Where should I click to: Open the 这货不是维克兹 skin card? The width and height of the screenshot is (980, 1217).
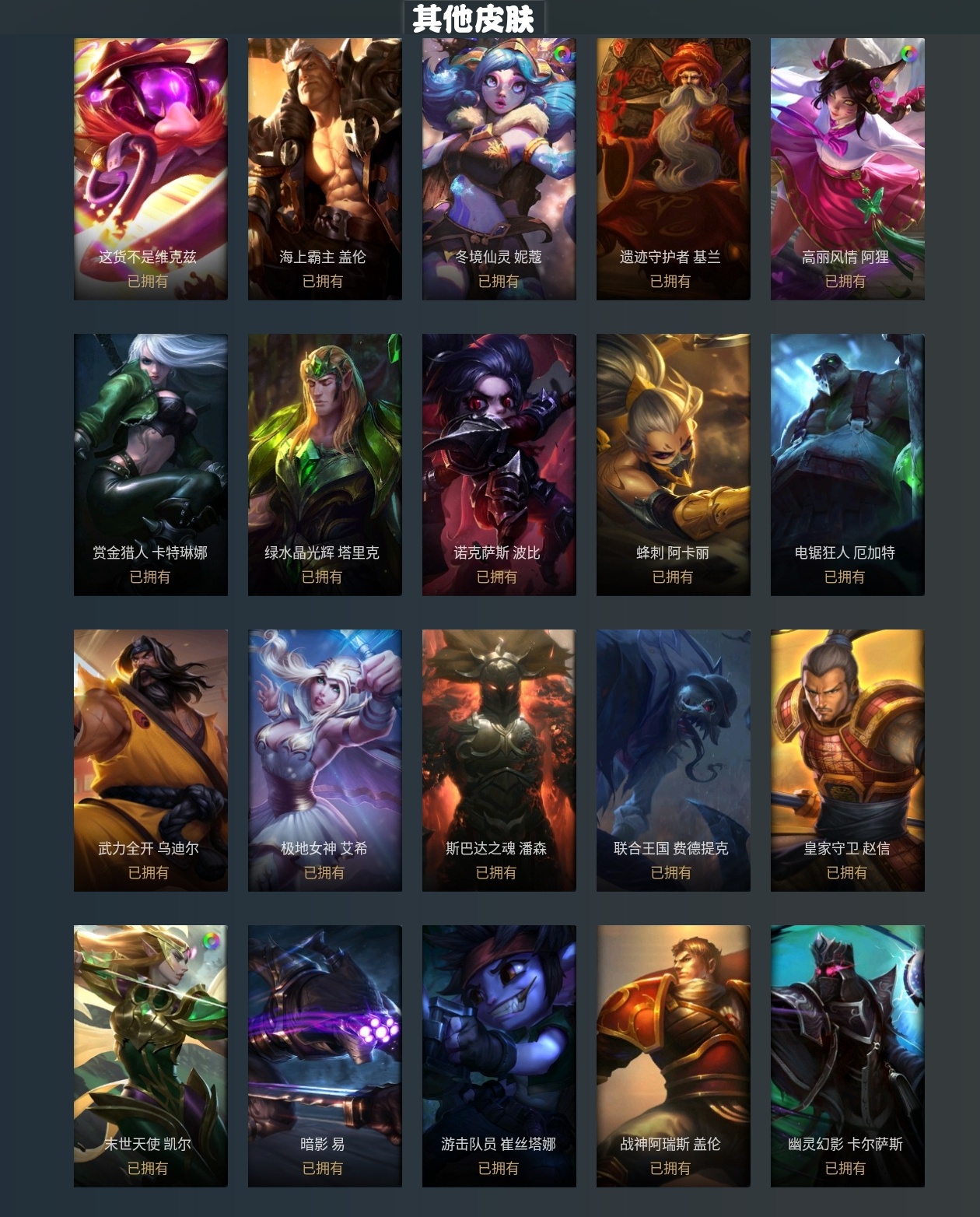(x=151, y=169)
